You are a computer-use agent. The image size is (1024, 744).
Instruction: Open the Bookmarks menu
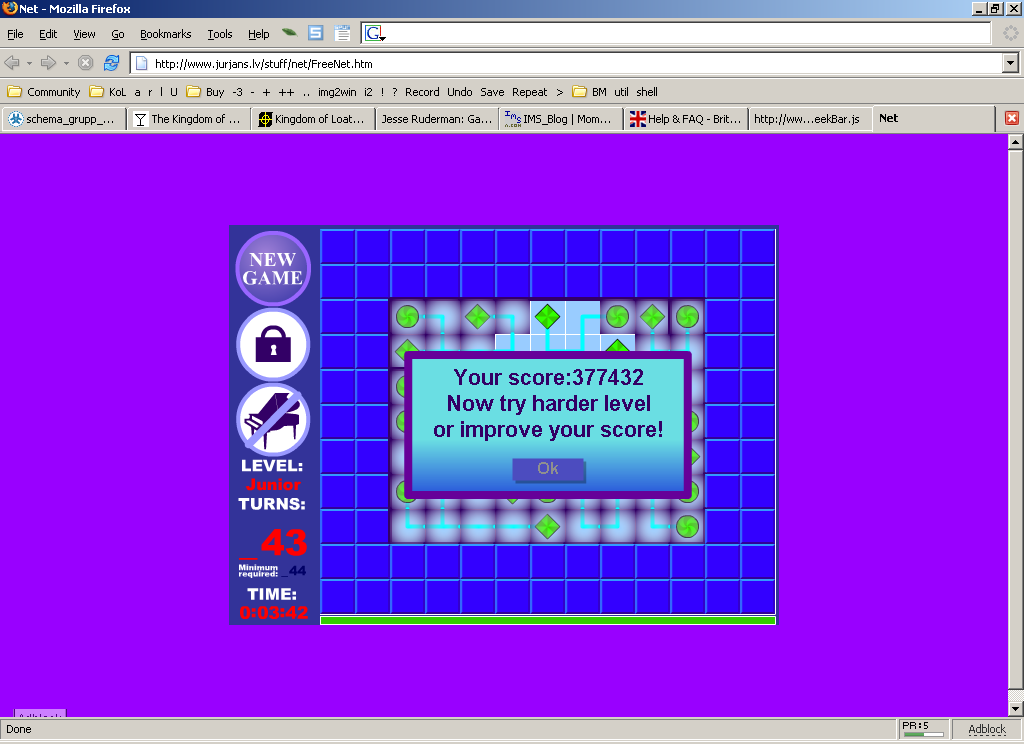coord(166,34)
